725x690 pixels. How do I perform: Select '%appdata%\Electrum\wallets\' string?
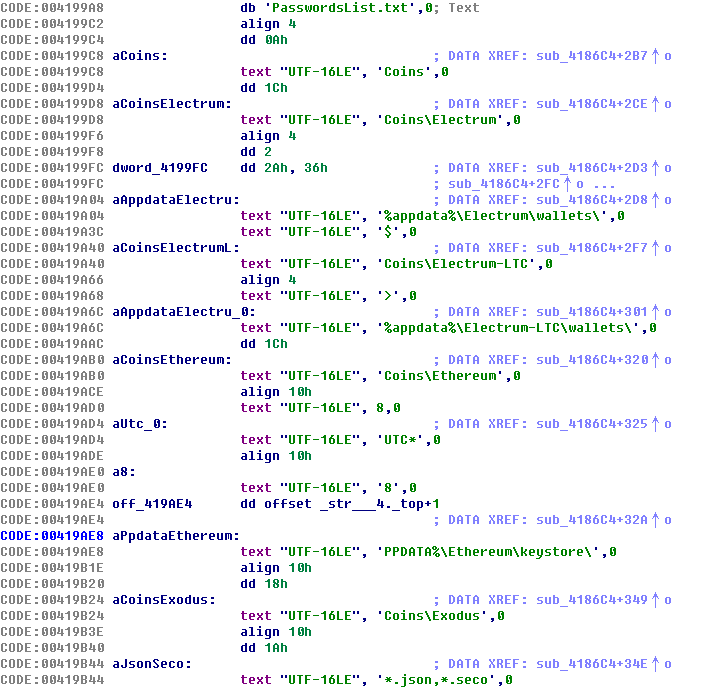492,216
